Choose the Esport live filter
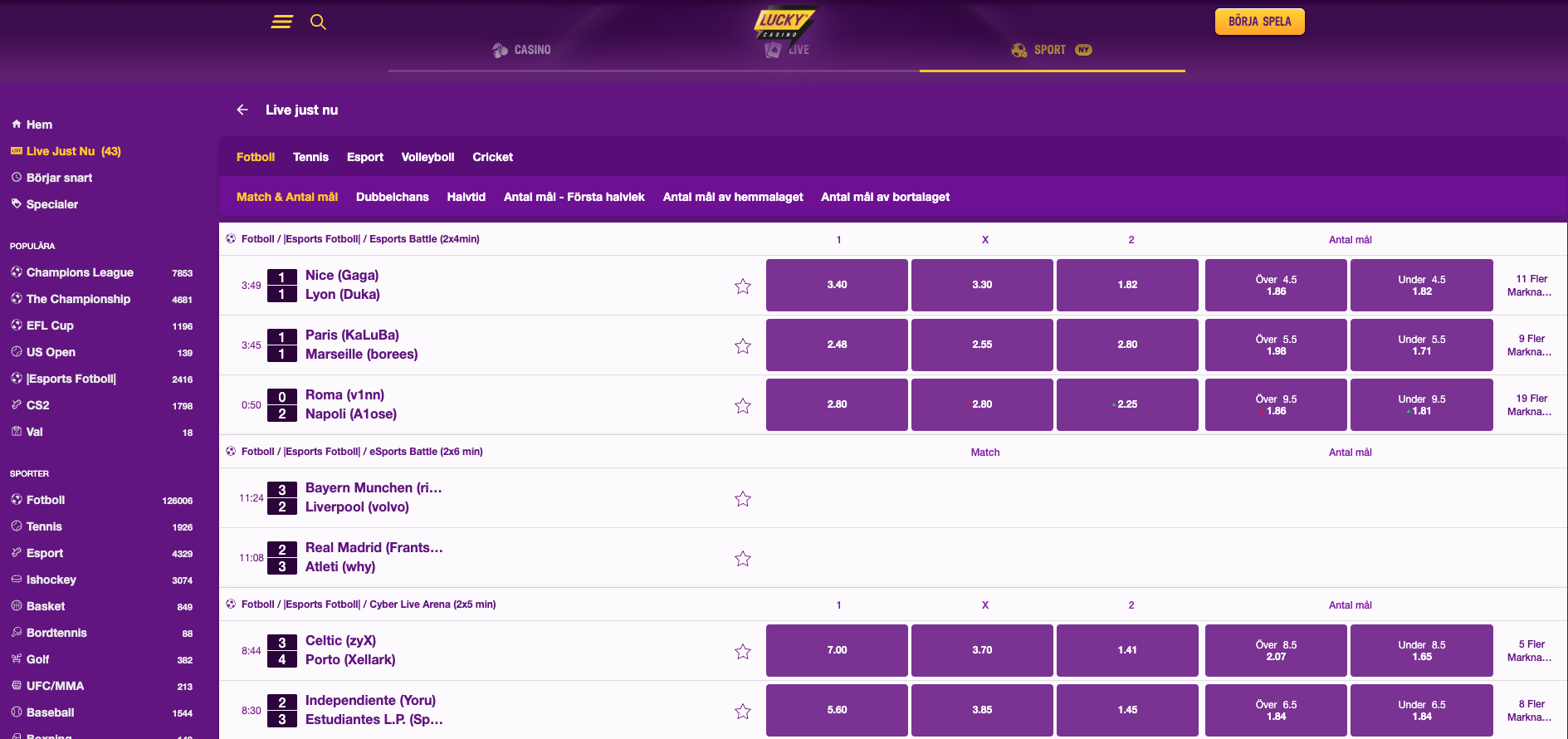Viewport: 1568px width, 739px height. point(365,157)
